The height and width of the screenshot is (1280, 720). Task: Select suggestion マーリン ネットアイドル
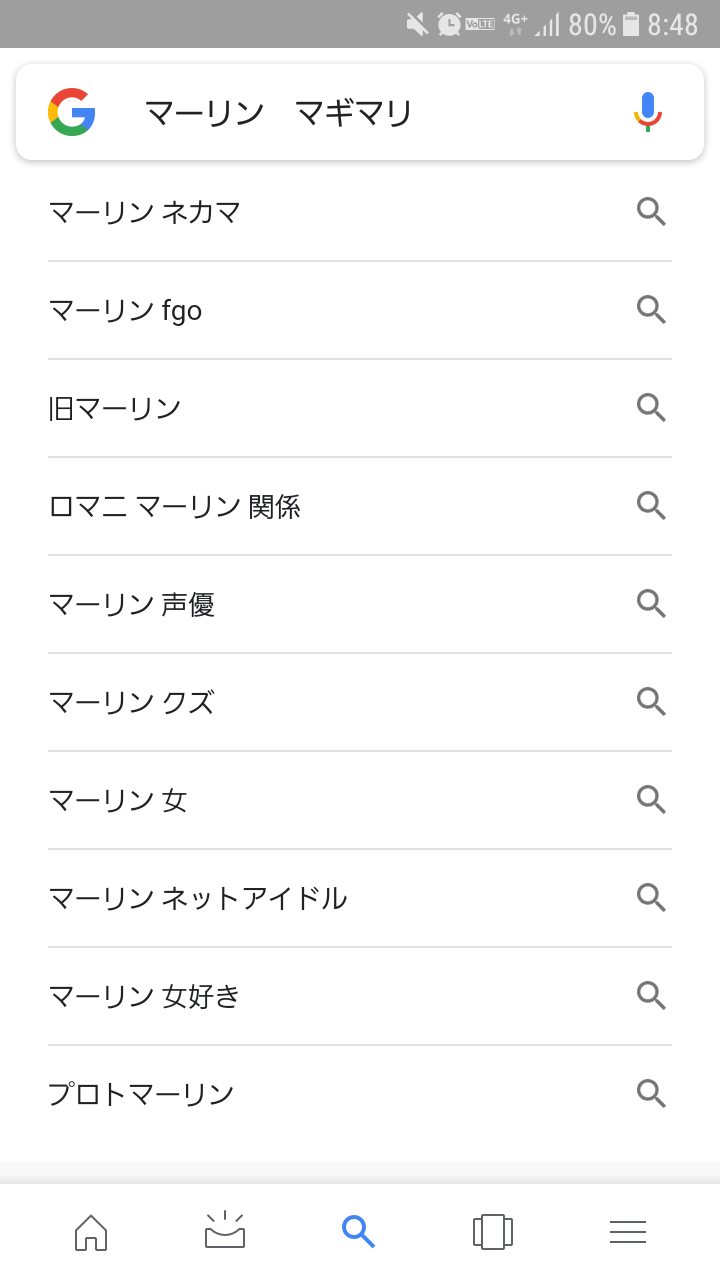tap(198, 899)
